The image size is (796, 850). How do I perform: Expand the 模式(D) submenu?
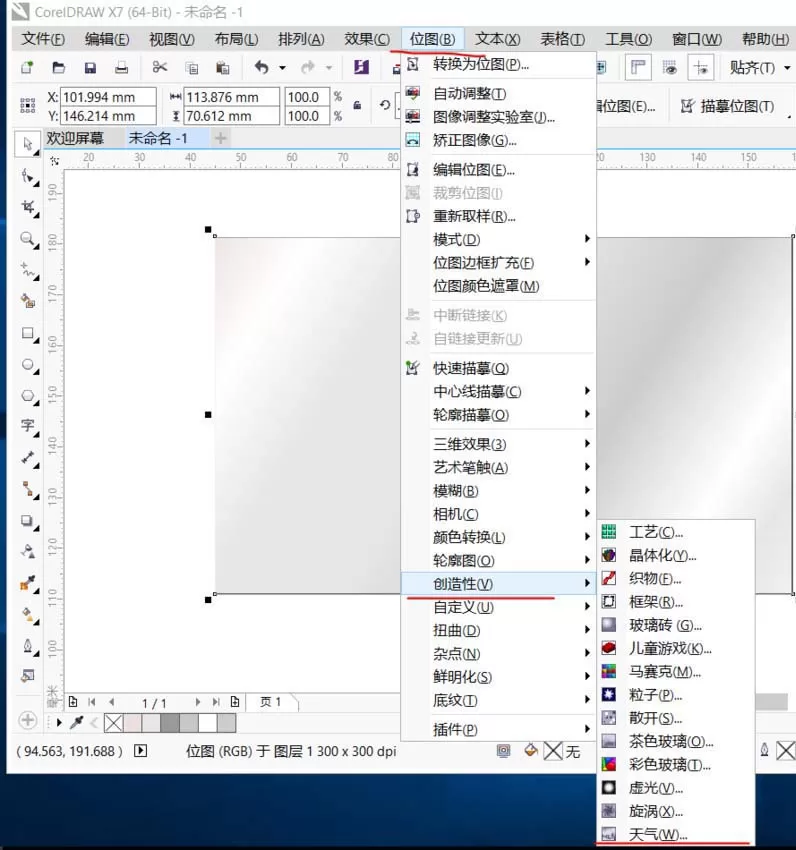(x=498, y=239)
